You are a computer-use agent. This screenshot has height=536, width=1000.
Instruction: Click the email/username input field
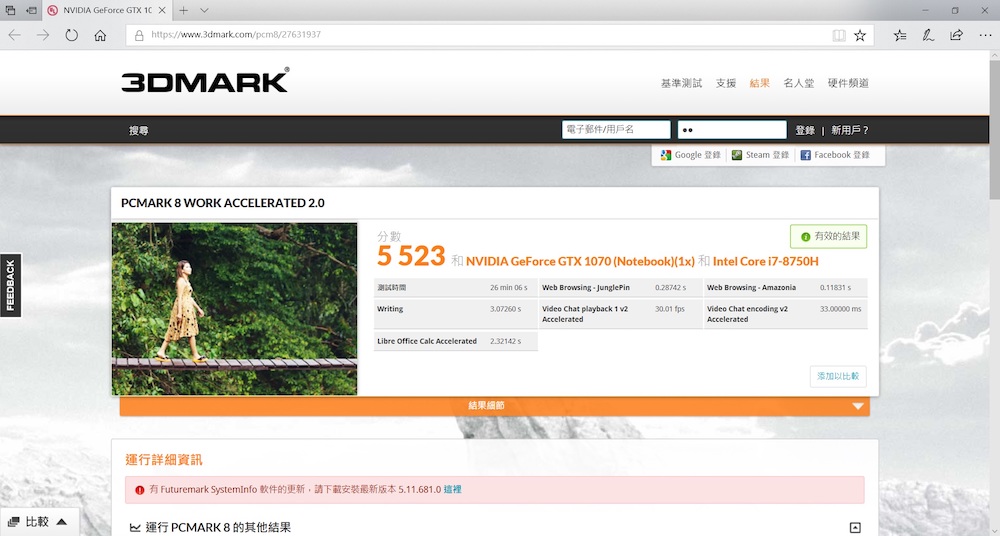pyautogui.click(x=616, y=130)
